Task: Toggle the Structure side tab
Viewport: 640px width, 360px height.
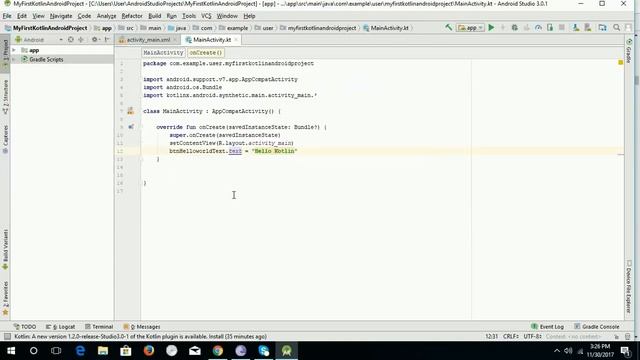Action: [x=5, y=97]
